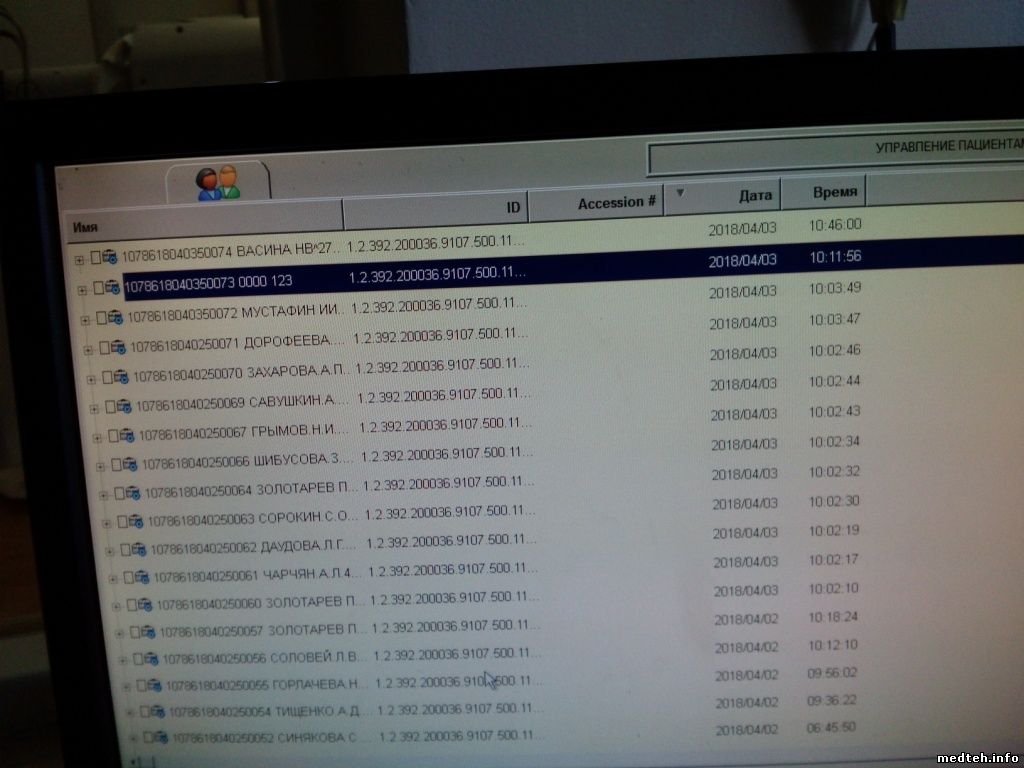
Task: Click the patient icon in СОРОКИН row
Action: [136, 521]
